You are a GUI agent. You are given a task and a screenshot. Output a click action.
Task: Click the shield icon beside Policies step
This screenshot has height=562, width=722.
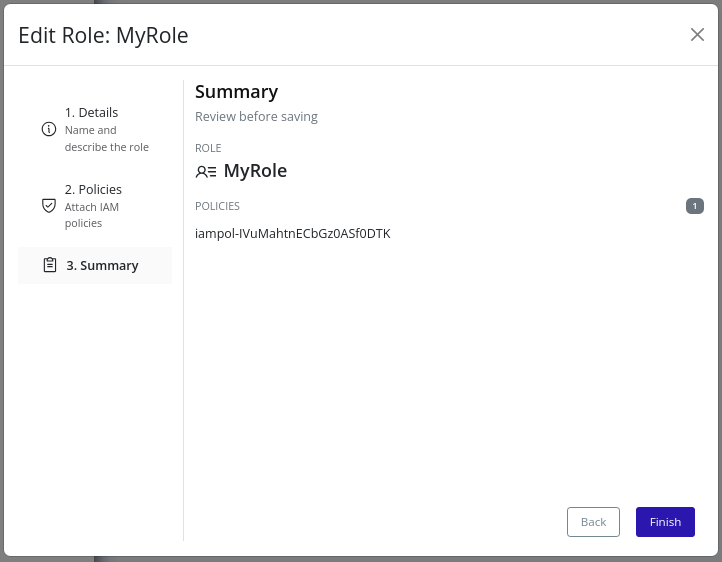tap(49, 205)
